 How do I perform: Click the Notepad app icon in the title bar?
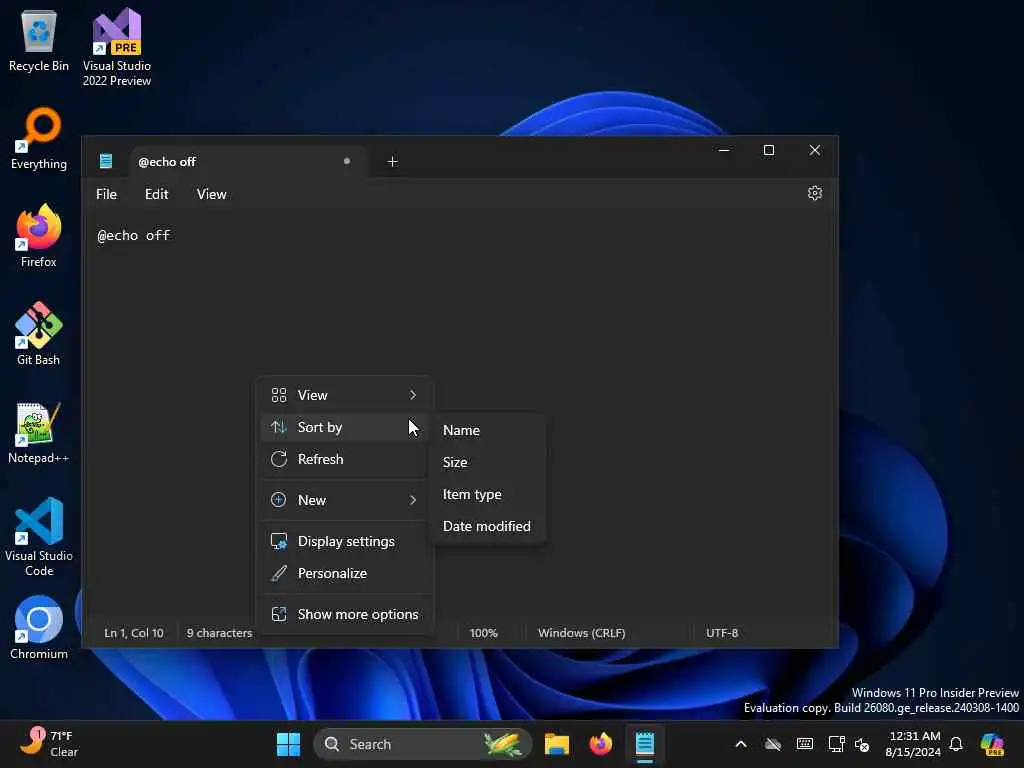coord(106,161)
